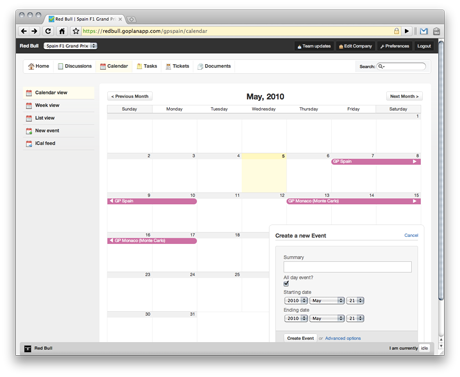Go back with the browser back arrow
460x377 pixels.
coord(24,31)
